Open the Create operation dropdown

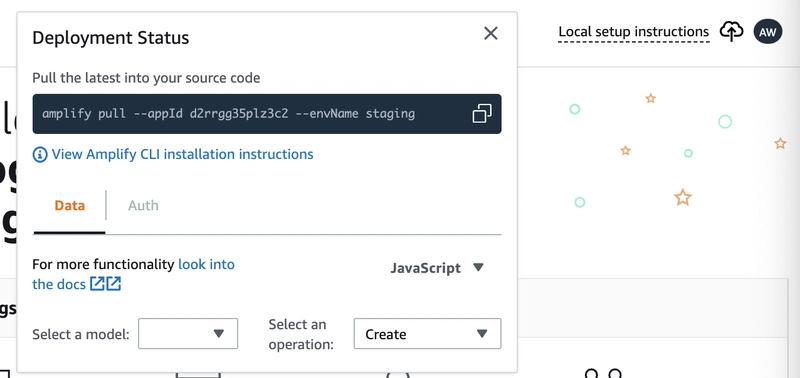[428, 334]
